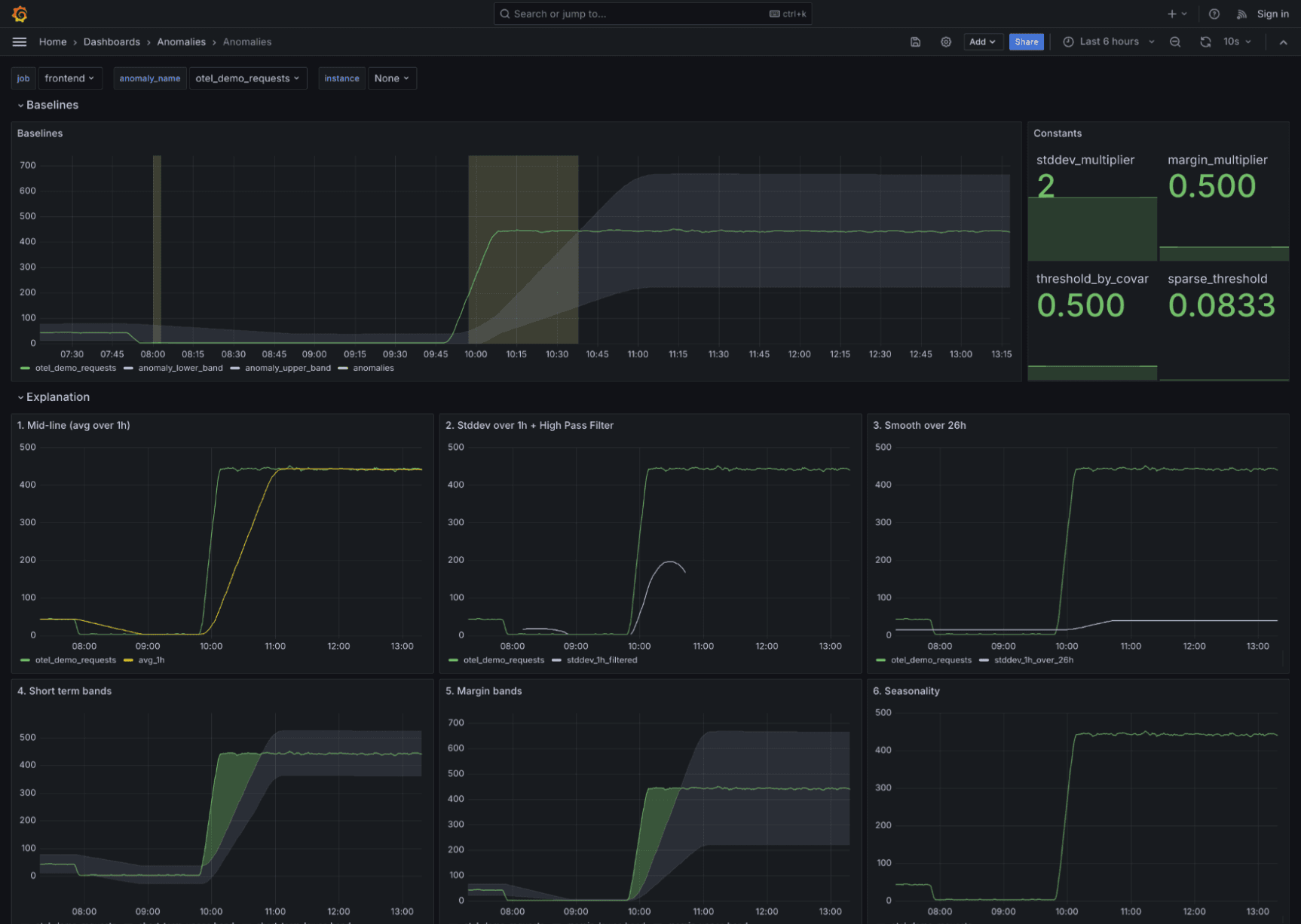
Task: Zoom out the time range with the magnifier
Action: point(1175,41)
